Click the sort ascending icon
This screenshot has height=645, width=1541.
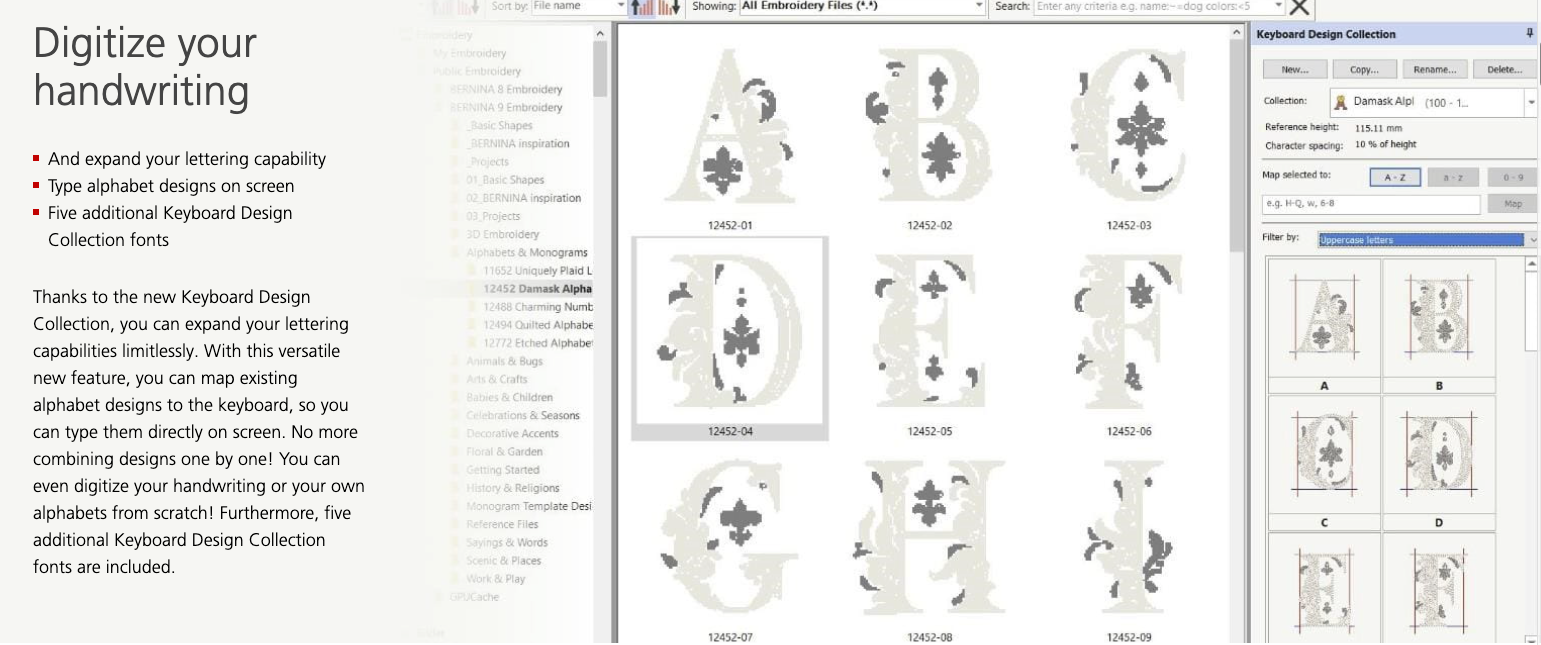pos(642,7)
